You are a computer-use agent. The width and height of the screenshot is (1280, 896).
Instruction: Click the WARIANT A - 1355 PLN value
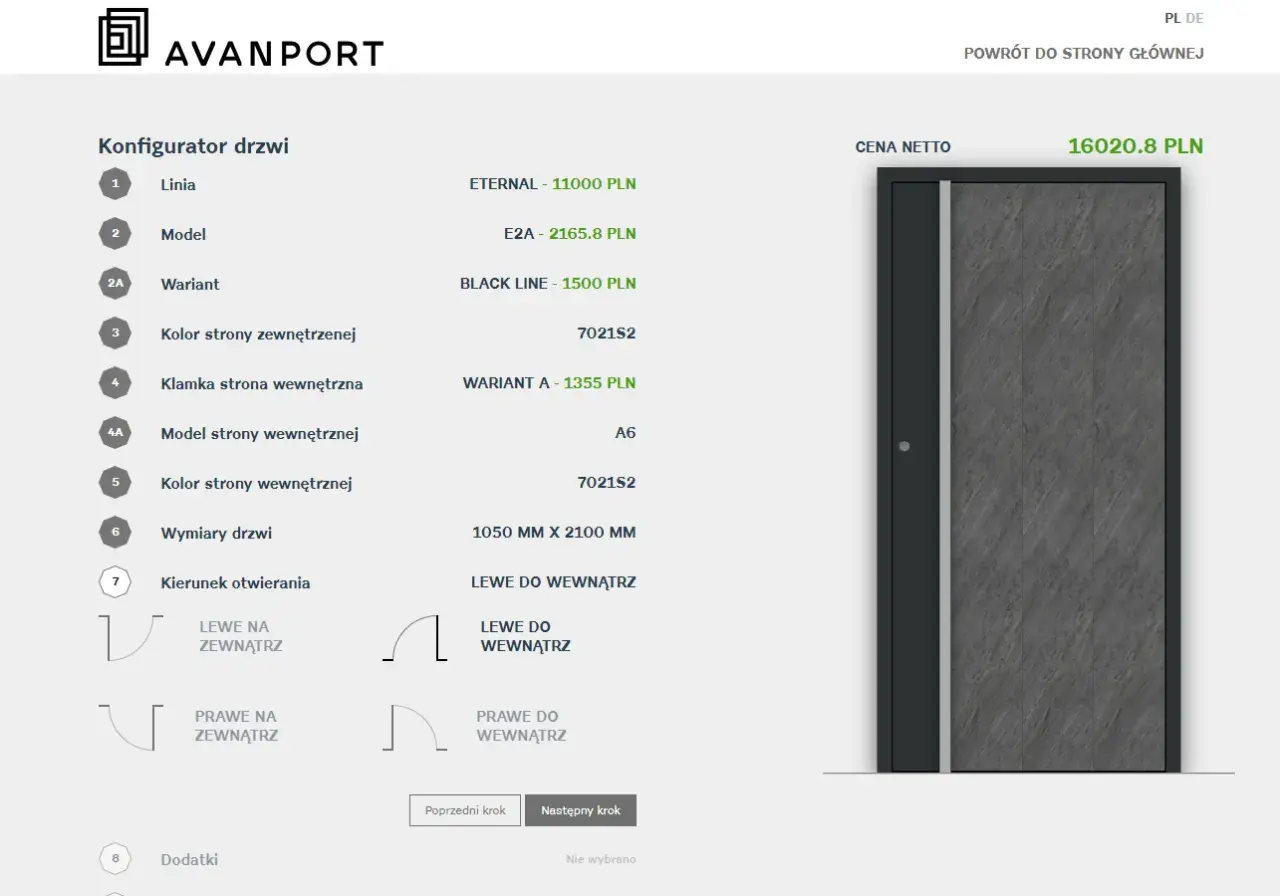pos(549,383)
